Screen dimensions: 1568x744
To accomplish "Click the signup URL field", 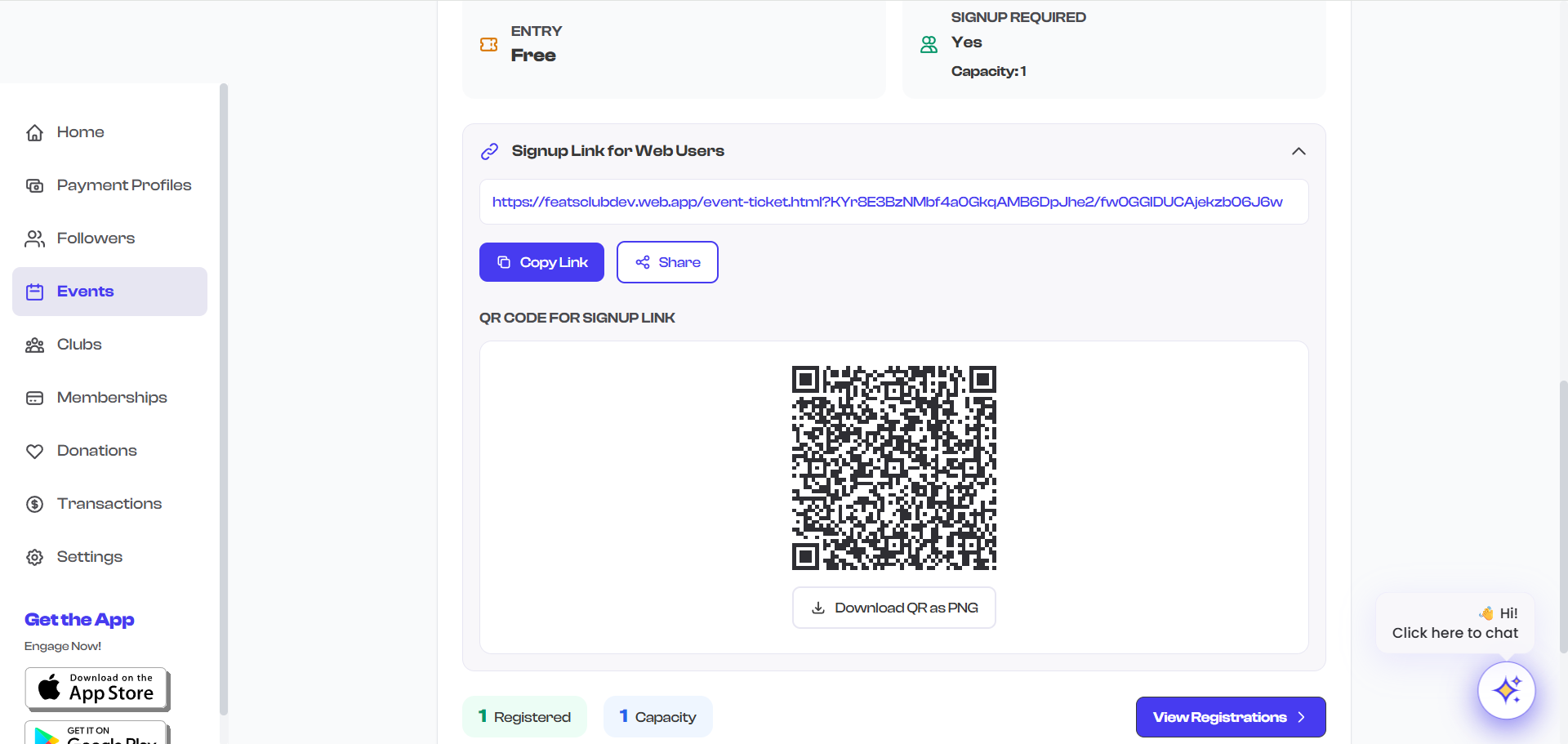I will (894, 202).
